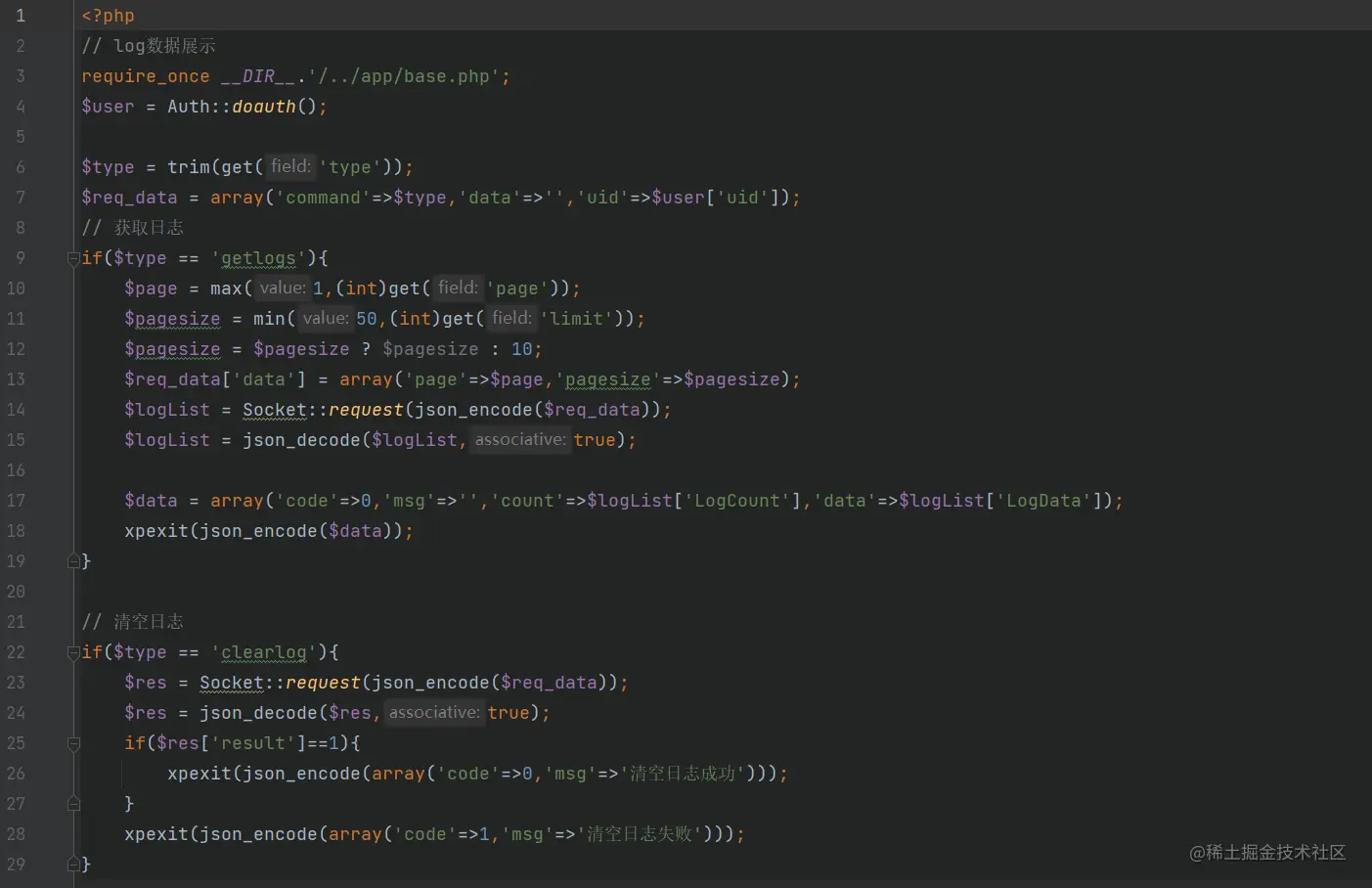The height and width of the screenshot is (888, 1372).
Task: Click the $logList variable on line 14
Action: coord(167,410)
